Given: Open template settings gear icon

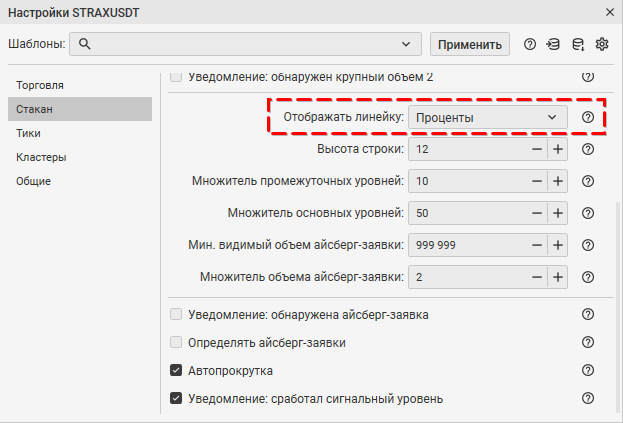Looking at the screenshot, I should [602, 44].
